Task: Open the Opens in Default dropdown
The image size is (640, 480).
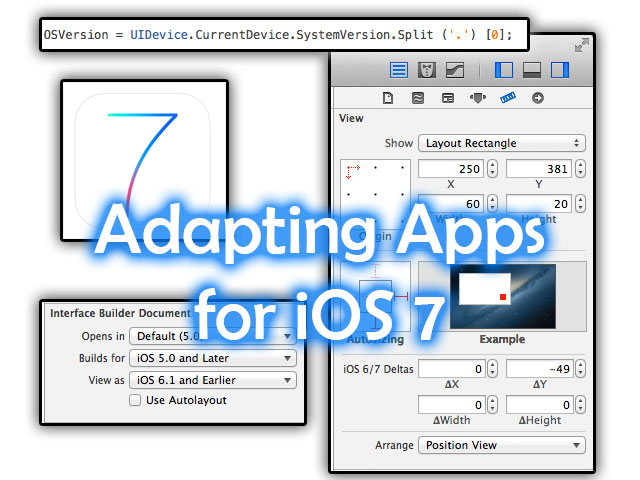Action: pos(213,336)
